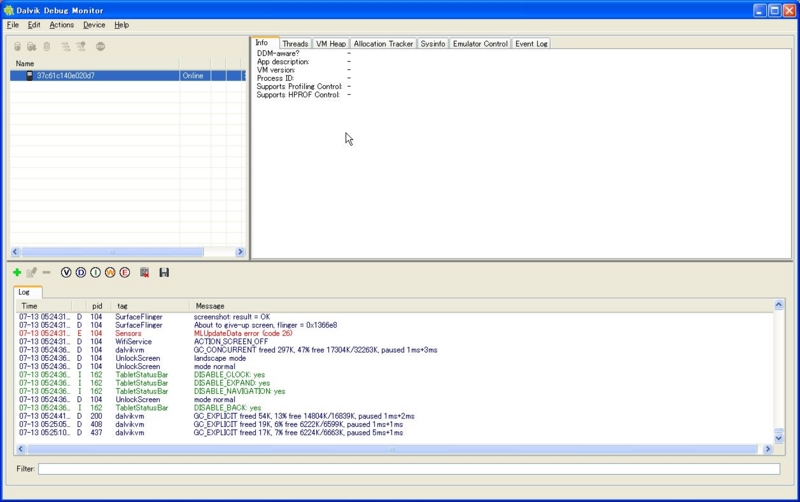This screenshot has height=502, width=800.
Task: Select device 37c61c140e020d7 in list
Action: pyautogui.click(x=128, y=76)
